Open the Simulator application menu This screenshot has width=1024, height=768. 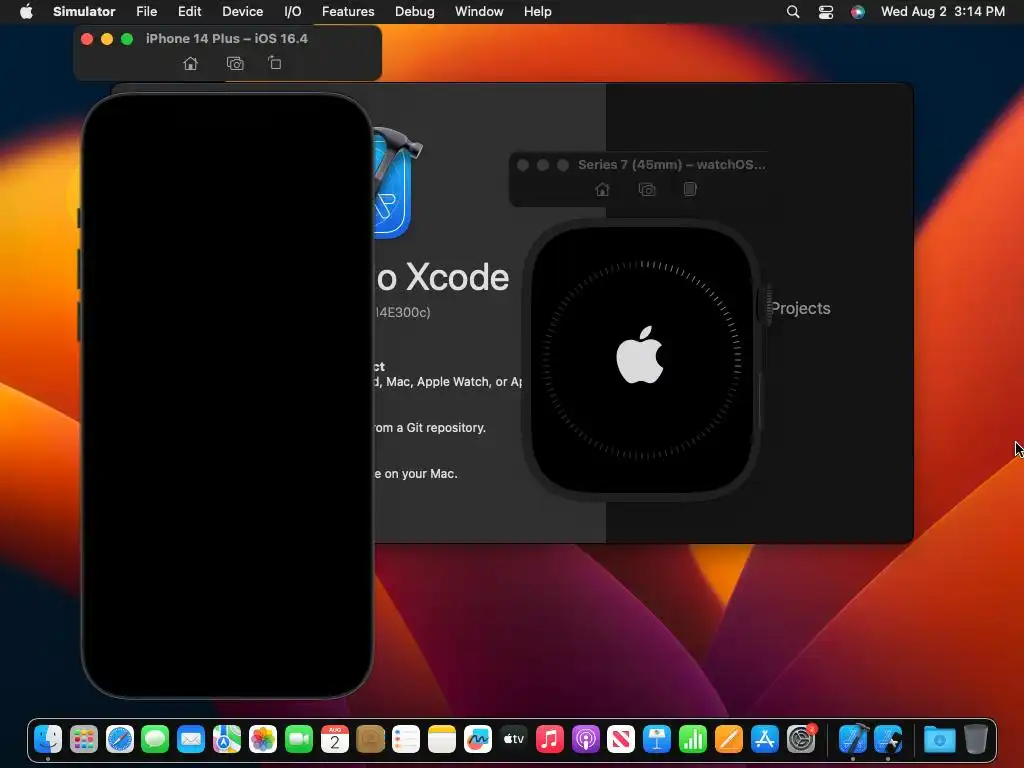point(84,11)
